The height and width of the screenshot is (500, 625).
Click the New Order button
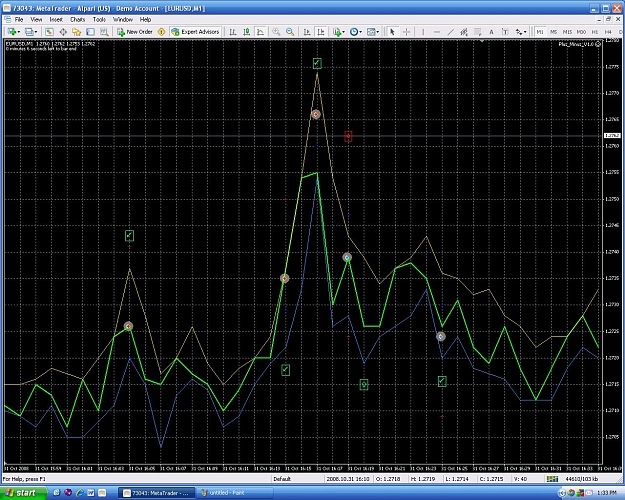(135, 32)
